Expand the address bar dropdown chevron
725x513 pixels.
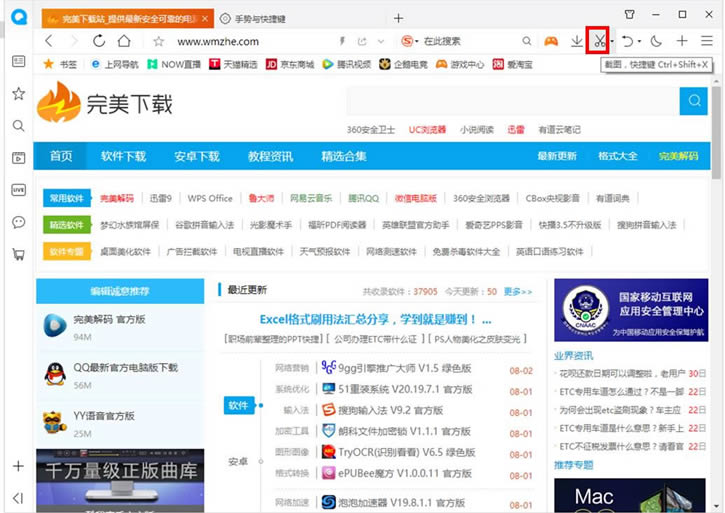point(381,42)
